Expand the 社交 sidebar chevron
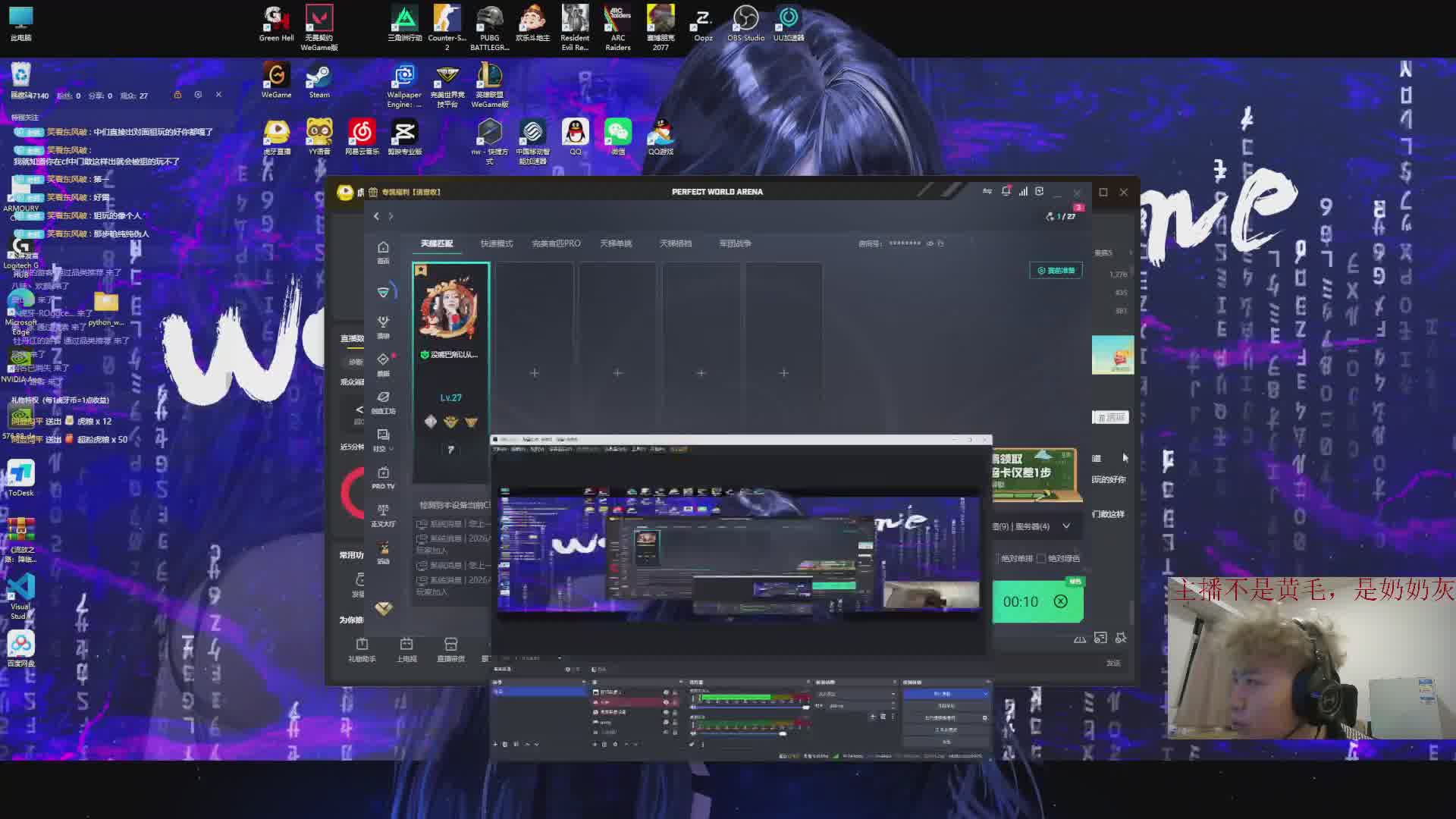Image resolution: width=1456 pixels, height=819 pixels. (391, 449)
